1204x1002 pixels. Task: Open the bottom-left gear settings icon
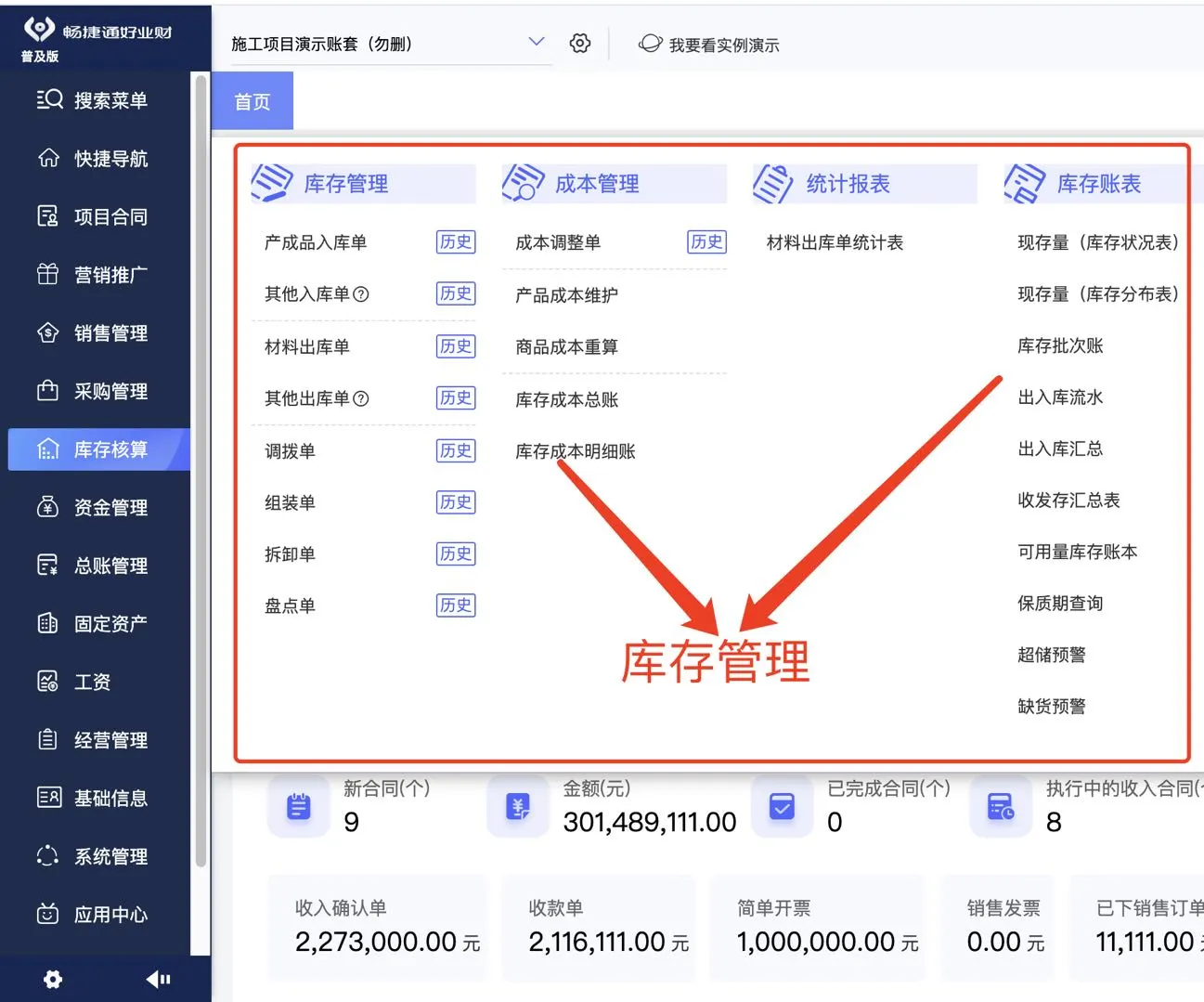click(x=52, y=979)
